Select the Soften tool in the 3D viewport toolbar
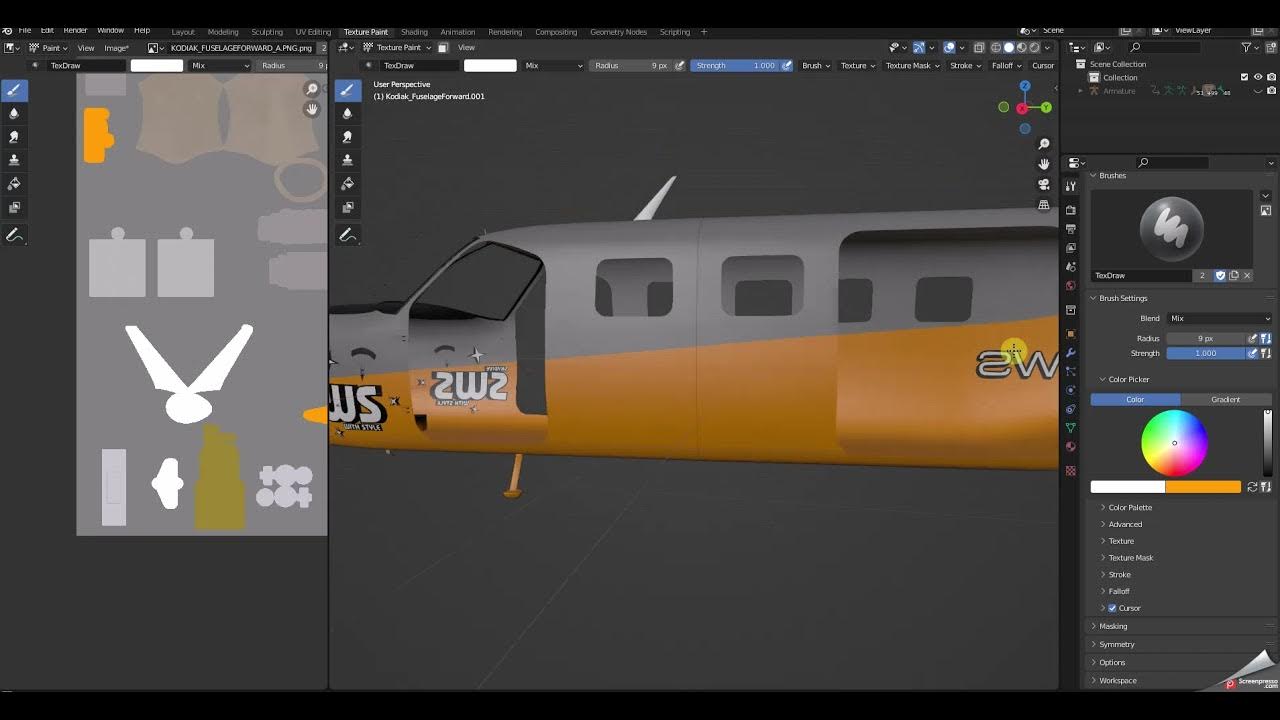The width and height of the screenshot is (1280, 720). click(x=347, y=113)
